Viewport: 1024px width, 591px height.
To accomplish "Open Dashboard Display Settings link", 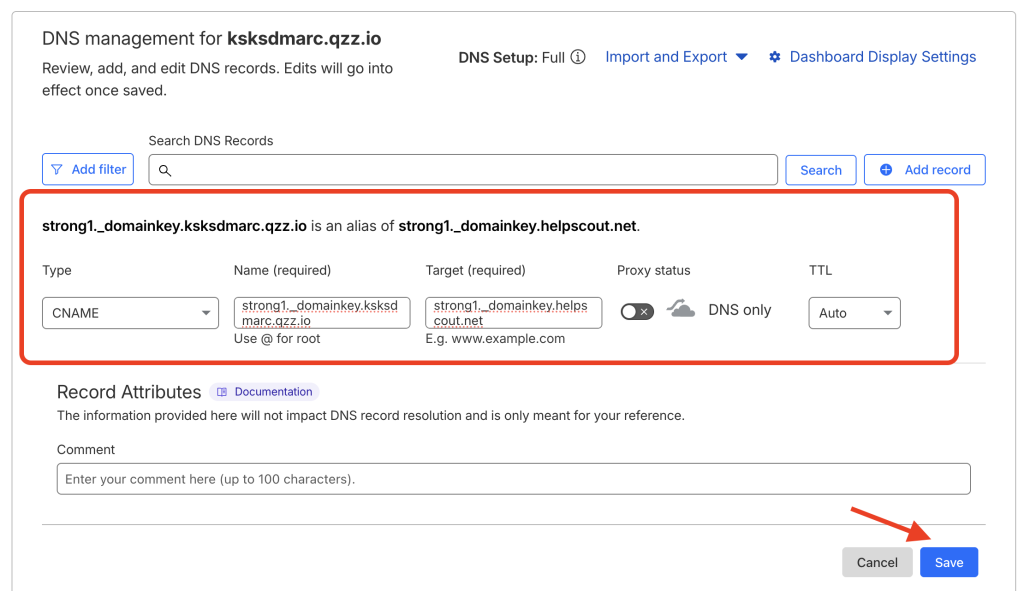I will [x=882, y=57].
